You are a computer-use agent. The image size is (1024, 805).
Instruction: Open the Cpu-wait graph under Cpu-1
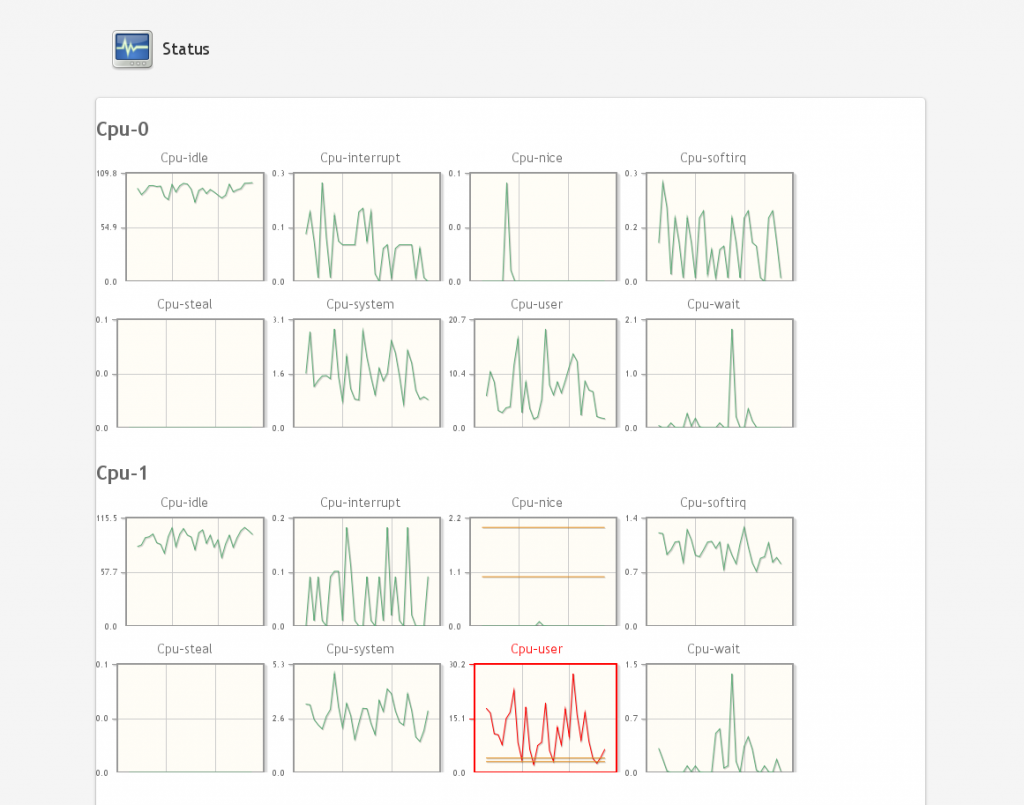coord(720,718)
